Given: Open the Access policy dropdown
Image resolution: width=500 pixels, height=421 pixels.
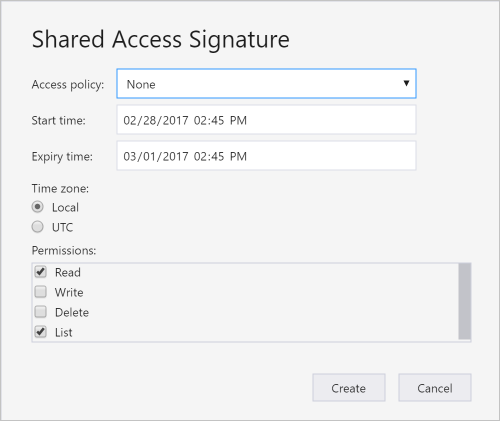Looking at the screenshot, I should 266,84.
